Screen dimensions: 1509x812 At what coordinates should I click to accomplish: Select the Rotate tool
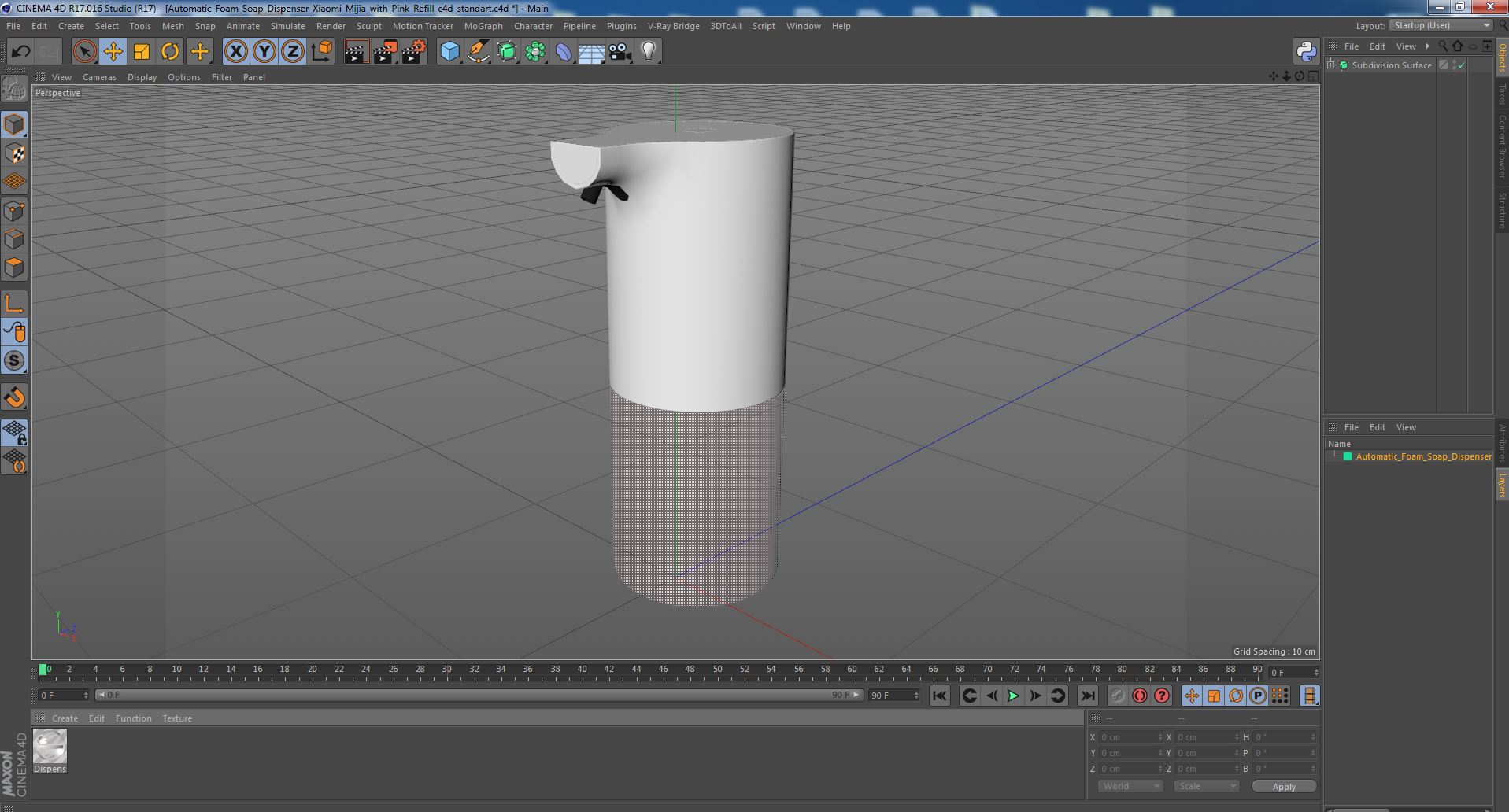170,52
